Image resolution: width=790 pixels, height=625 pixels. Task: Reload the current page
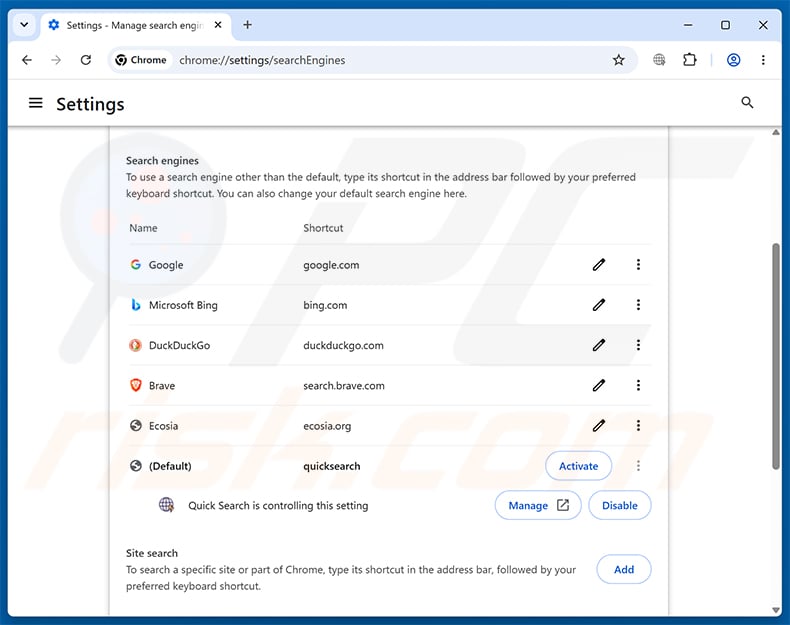click(x=86, y=60)
